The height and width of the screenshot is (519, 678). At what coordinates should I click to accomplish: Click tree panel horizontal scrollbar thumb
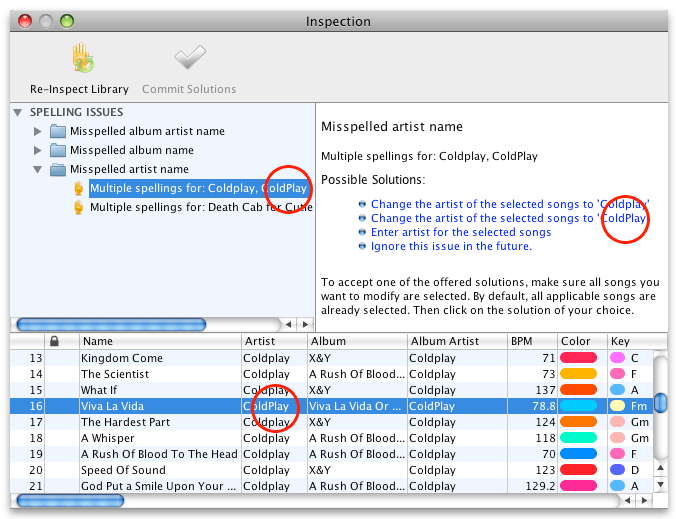[x=111, y=324]
